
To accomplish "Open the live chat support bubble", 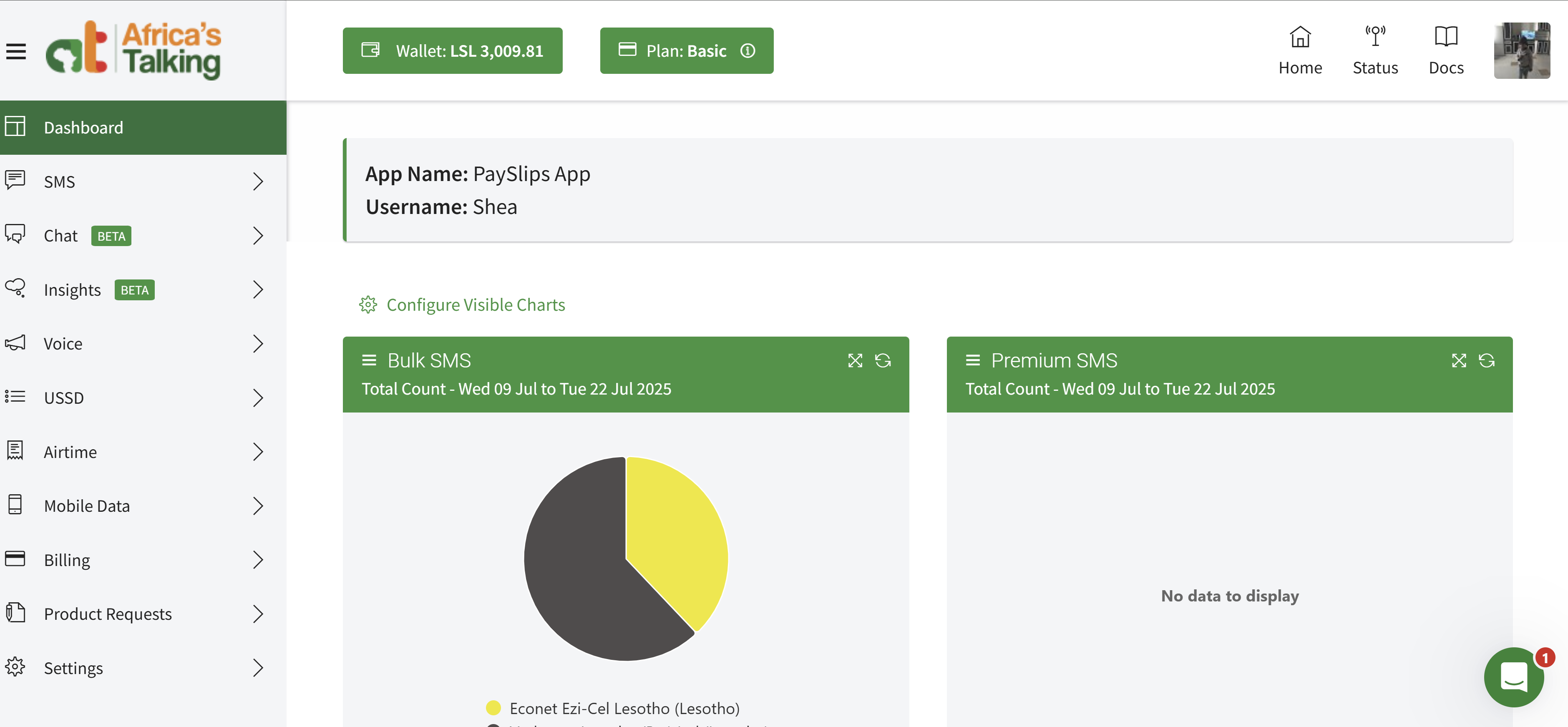I will [x=1514, y=677].
